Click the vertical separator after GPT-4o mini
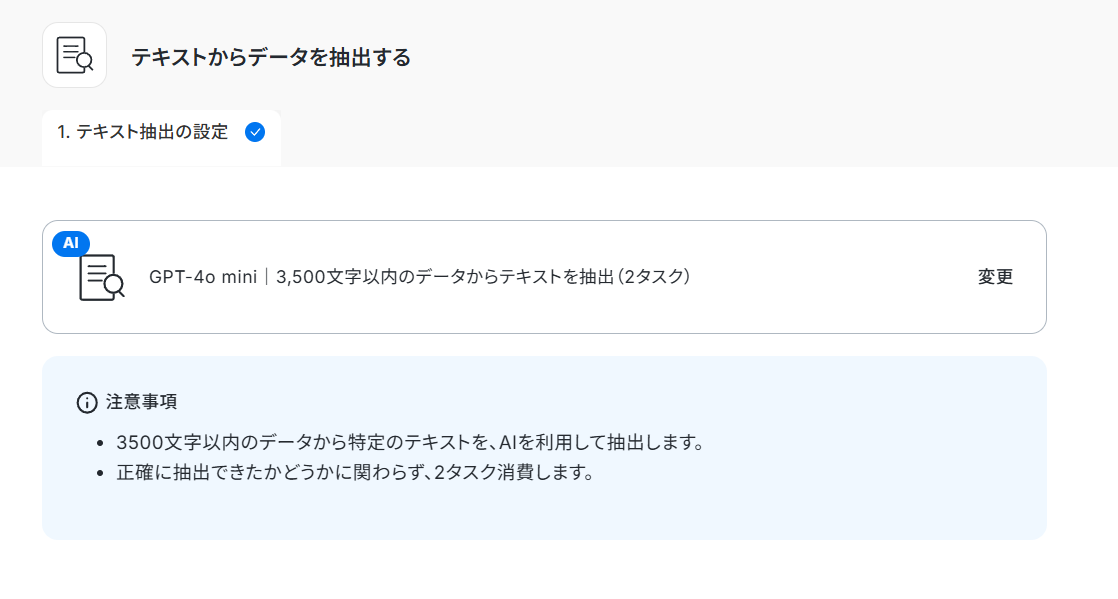The image size is (1118, 599). coord(267,277)
